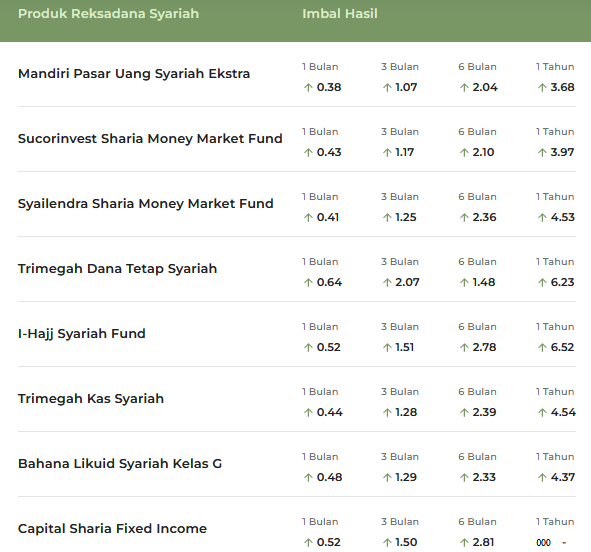Click up arrow next to Capital Sharia 2.81
The width and height of the screenshot is (591, 552).
(x=464, y=543)
